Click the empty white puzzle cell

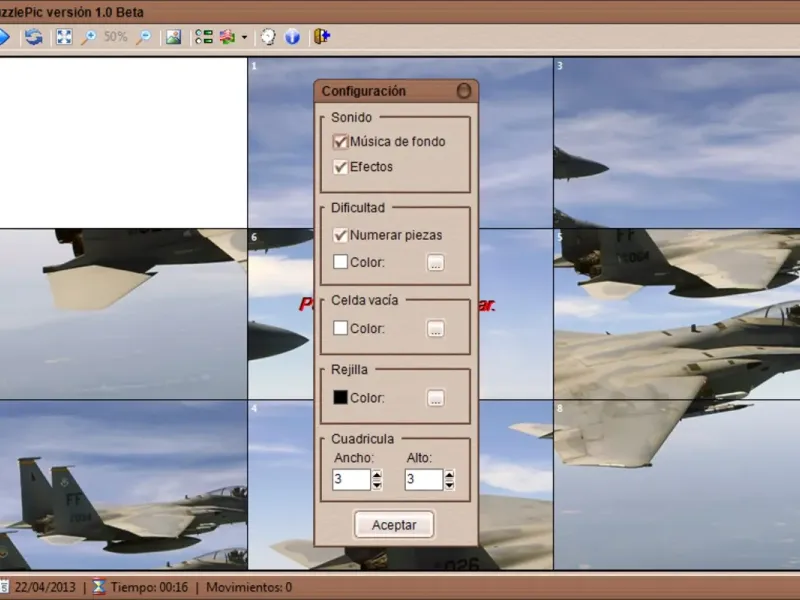tap(123, 143)
